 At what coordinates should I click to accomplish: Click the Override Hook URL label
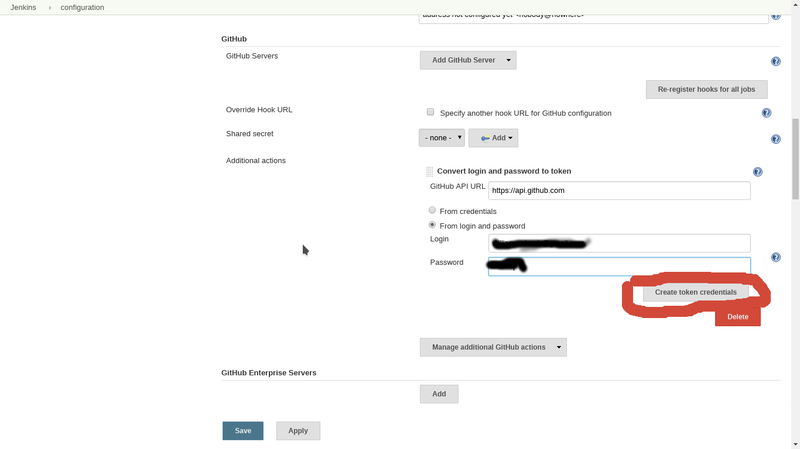pos(259,110)
